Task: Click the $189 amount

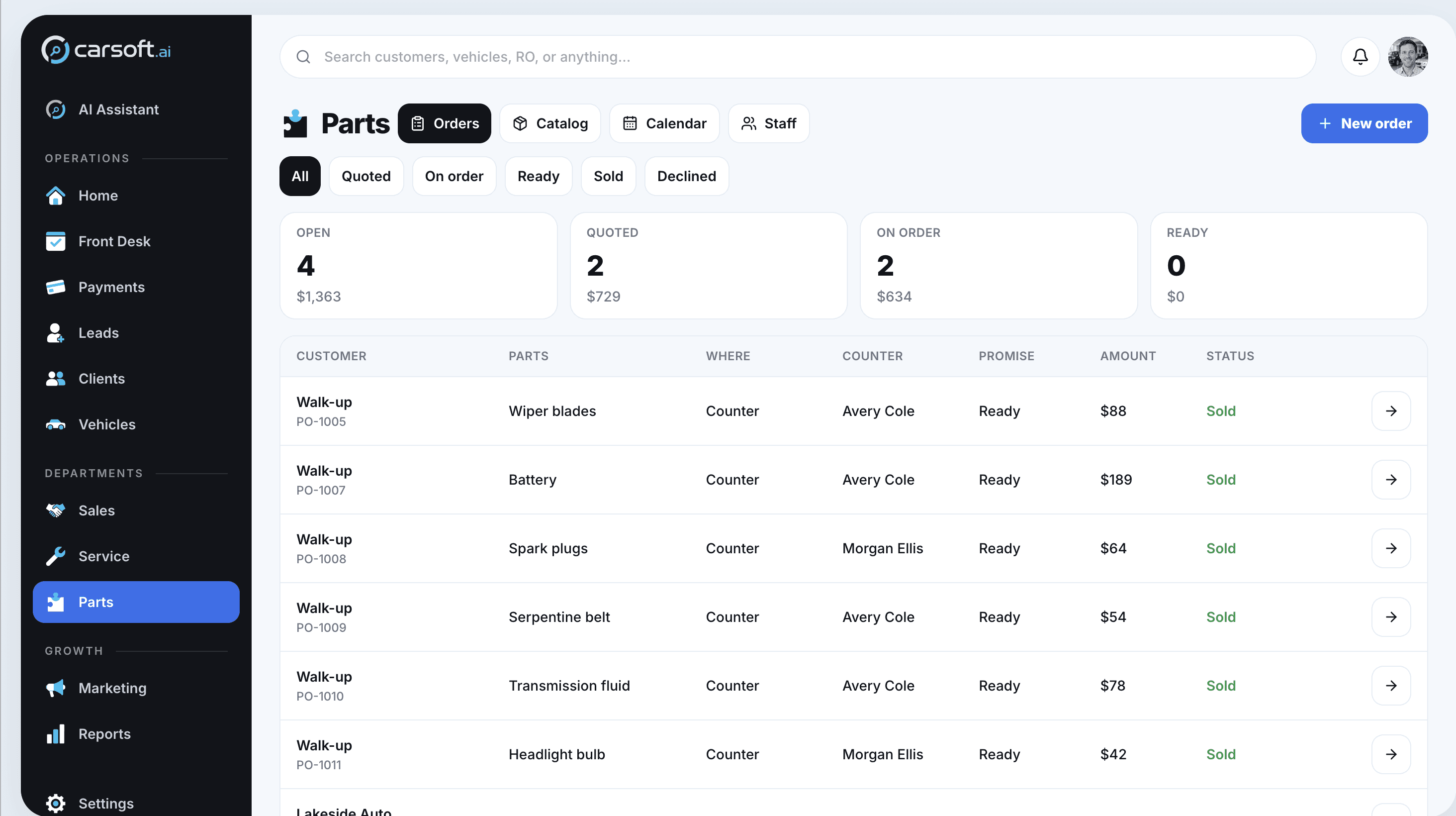Action: [x=1116, y=480]
